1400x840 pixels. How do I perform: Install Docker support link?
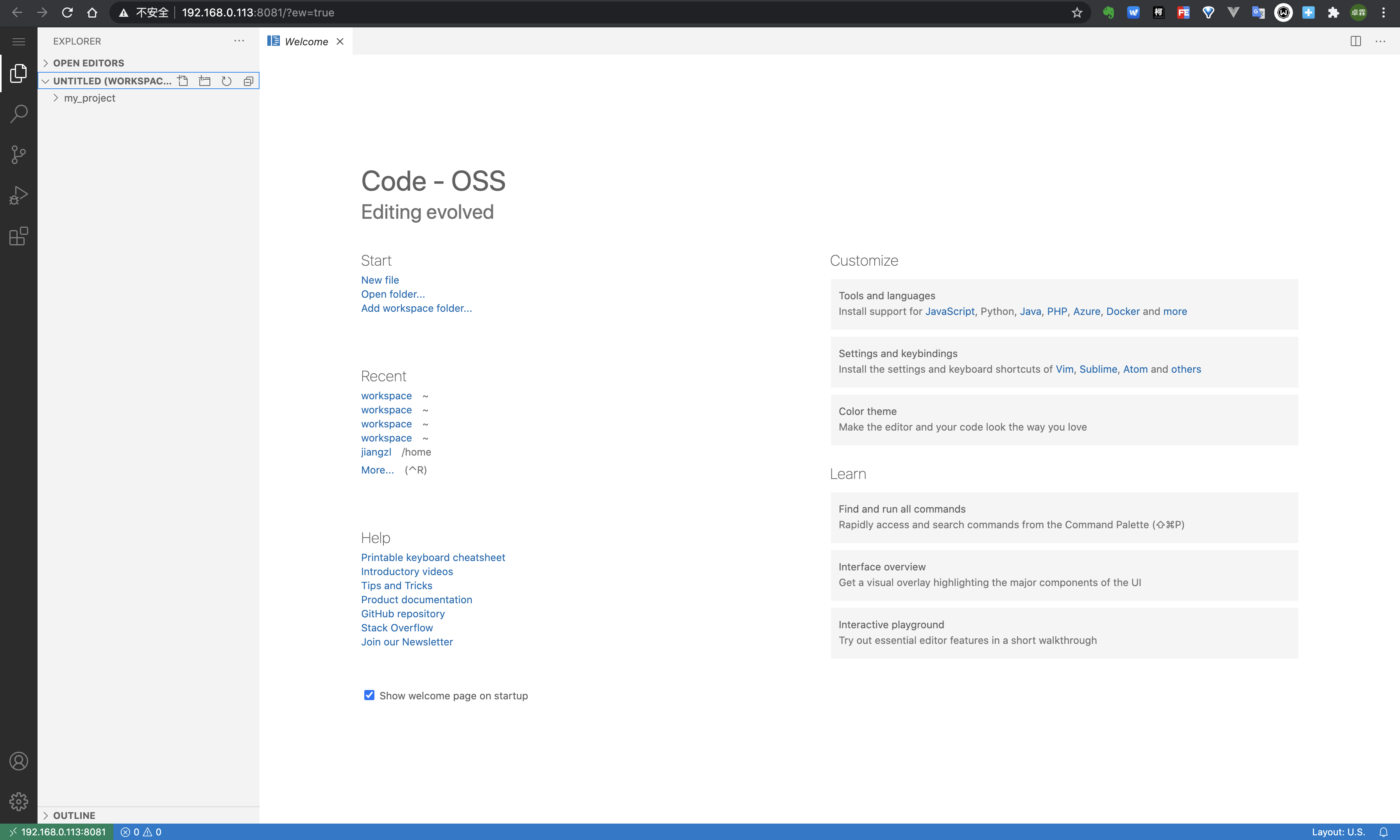coord(1123,311)
